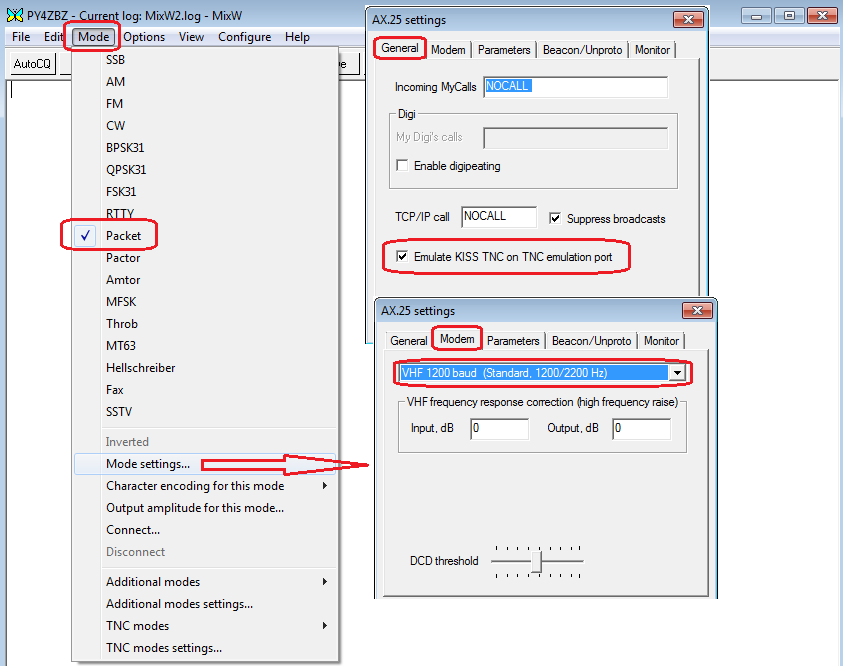Toggle Emulate KISS TNC on TNC emulation port
Viewport: 843px width, 666px height.
click(x=504, y=257)
